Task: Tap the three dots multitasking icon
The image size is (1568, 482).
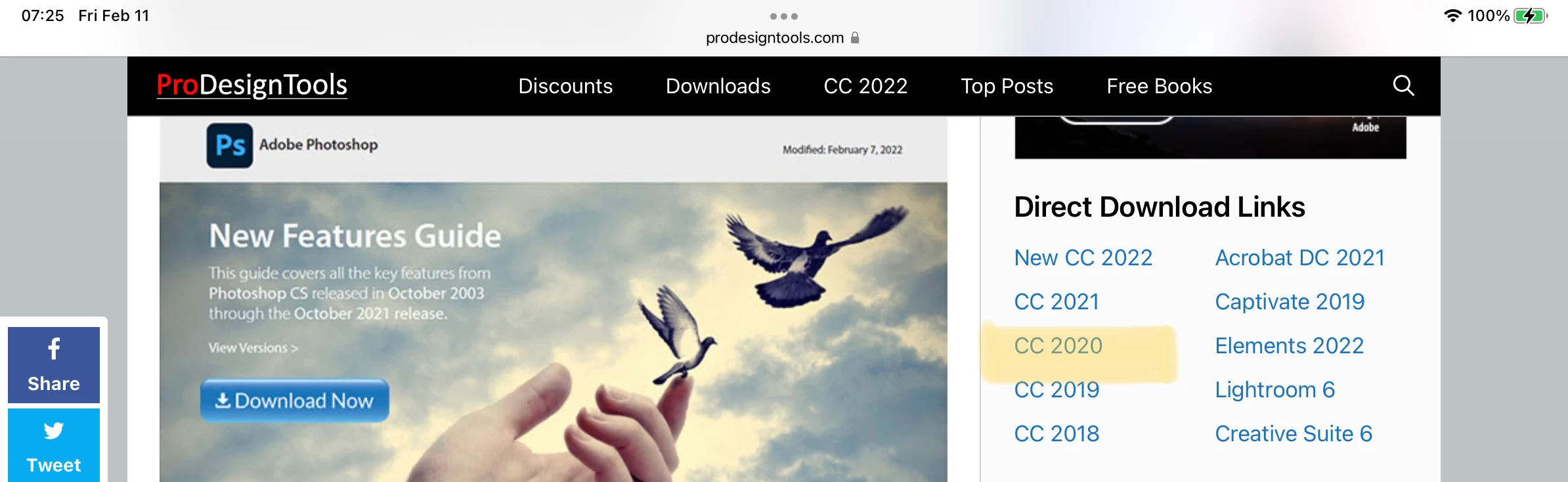Action: [x=784, y=16]
